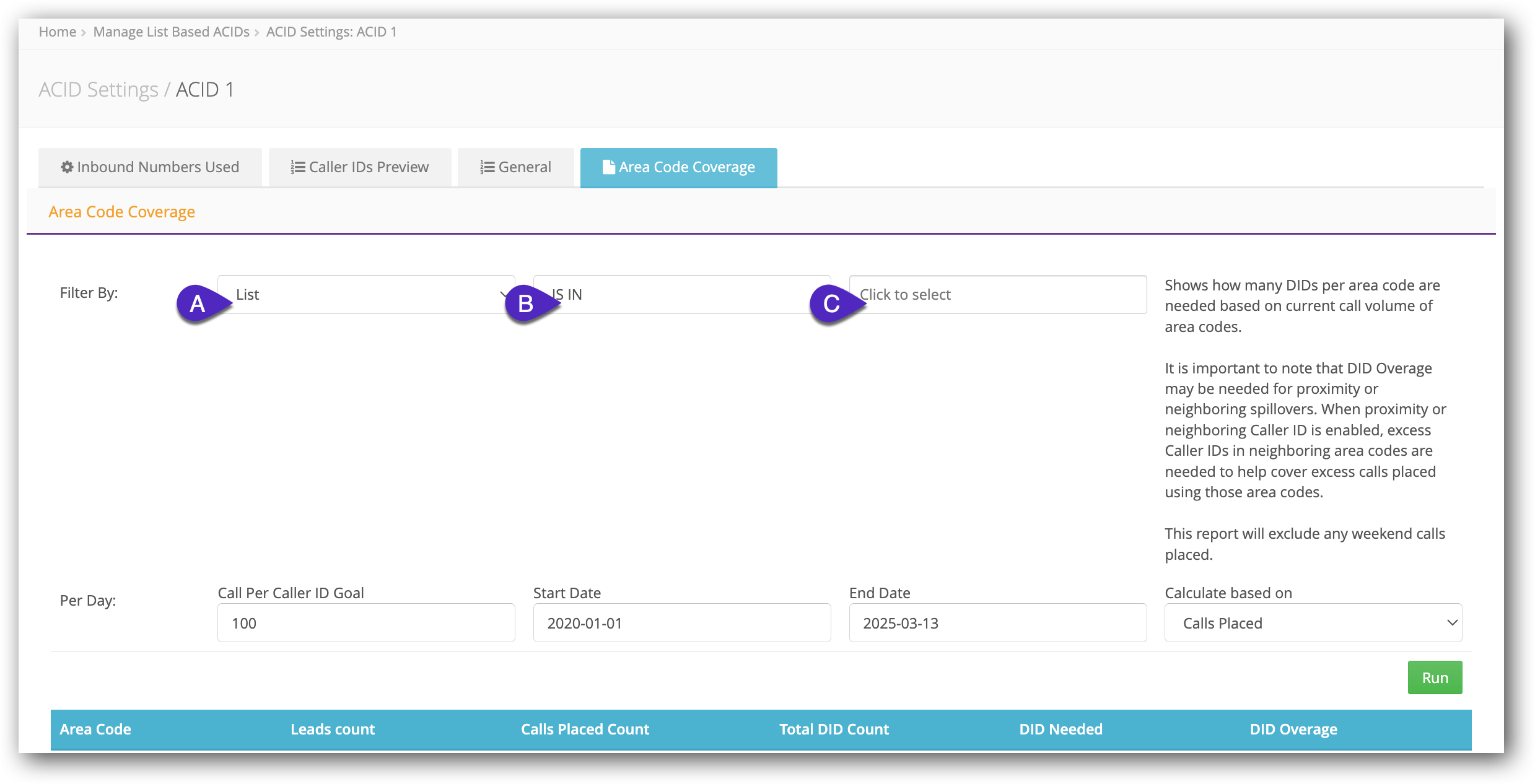Sort by Leads count column header
Image resolution: width=1535 pixels, height=784 pixels.
point(333,730)
